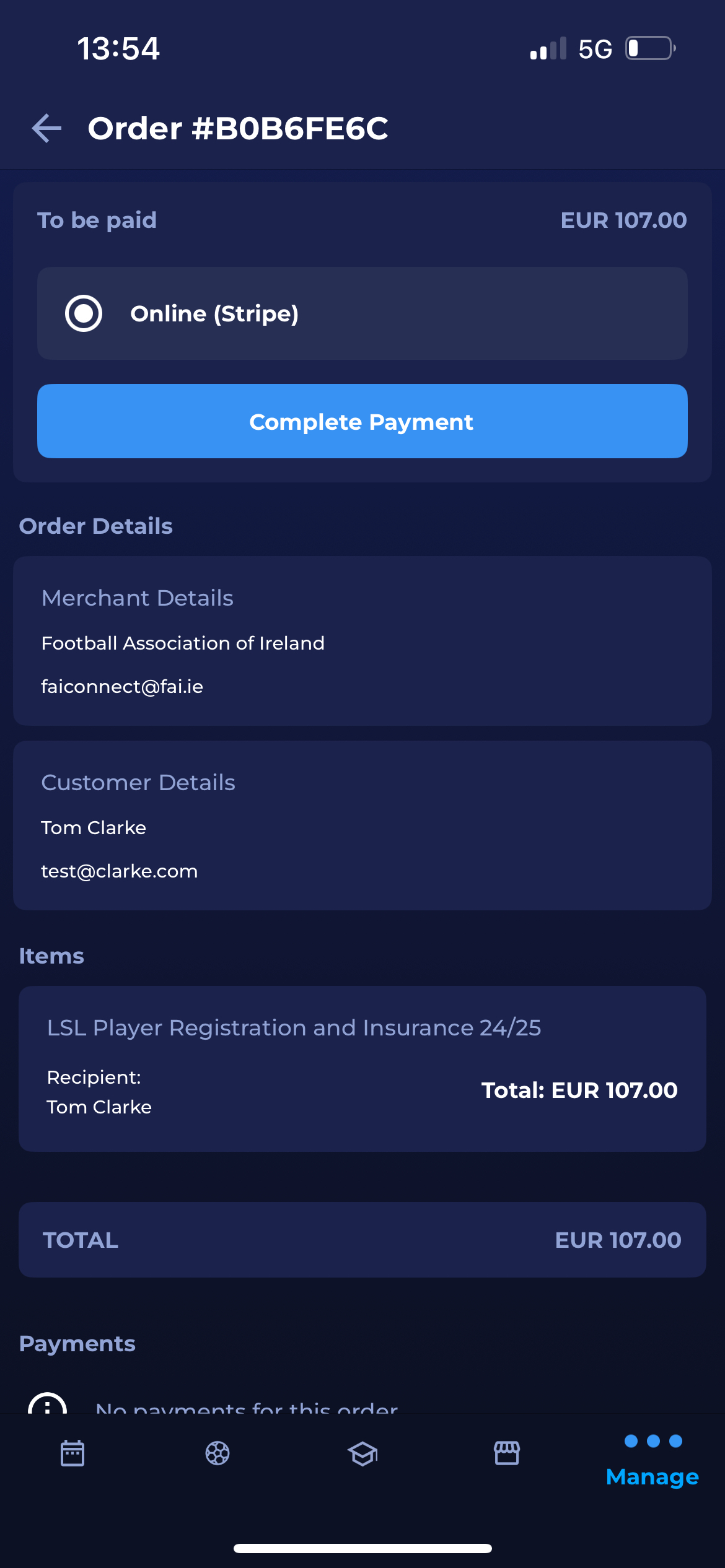Tap the faiconnect@fai.ie merchant email
This screenshot has height=1568, width=725.
point(122,687)
